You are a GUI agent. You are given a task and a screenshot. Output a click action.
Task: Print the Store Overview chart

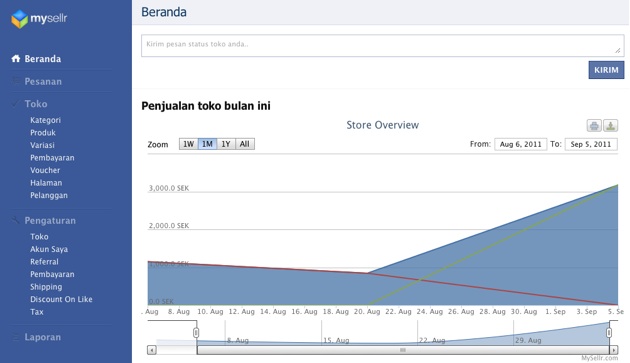tap(594, 125)
